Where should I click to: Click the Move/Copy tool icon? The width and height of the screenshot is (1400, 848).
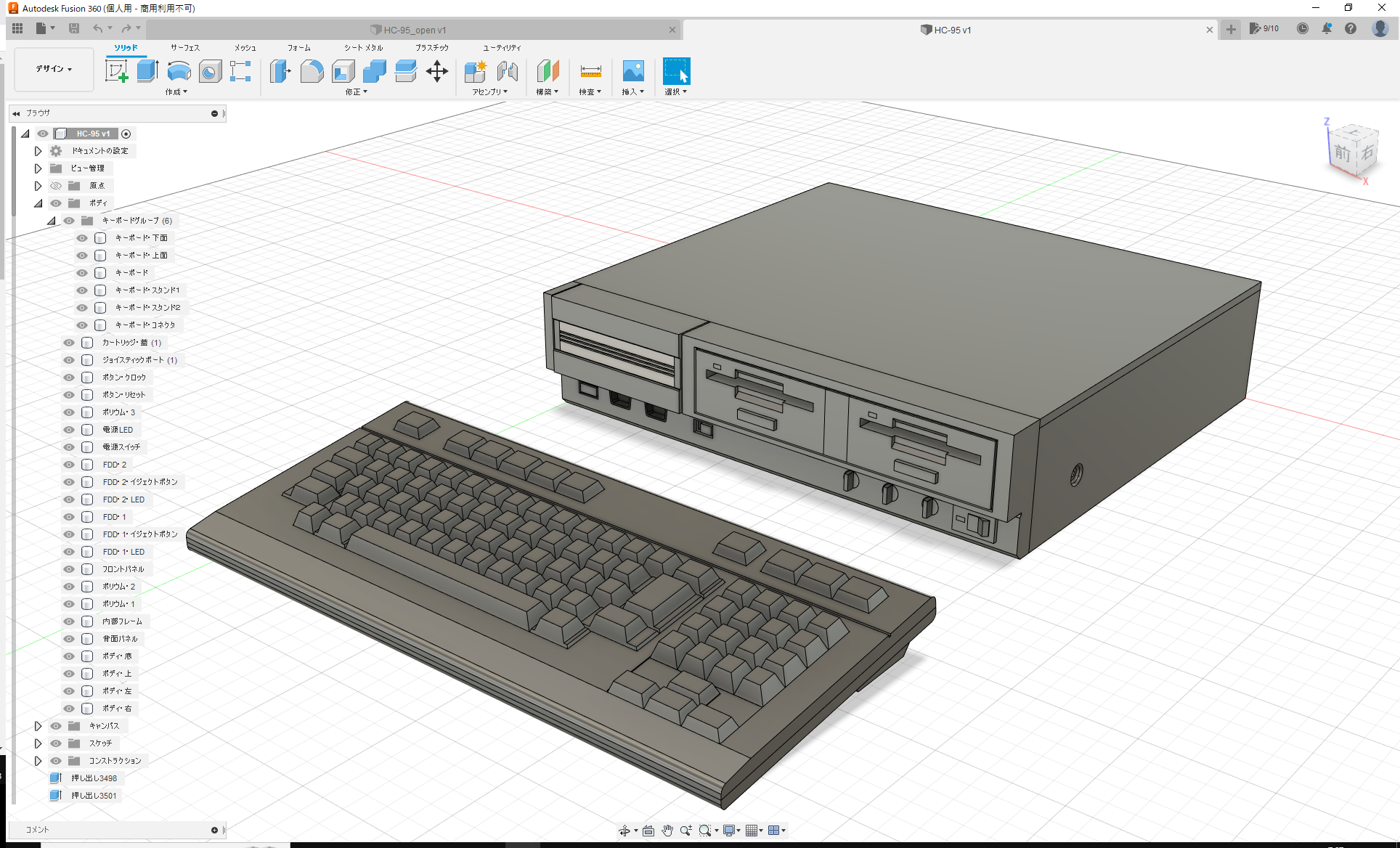pyautogui.click(x=436, y=72)
